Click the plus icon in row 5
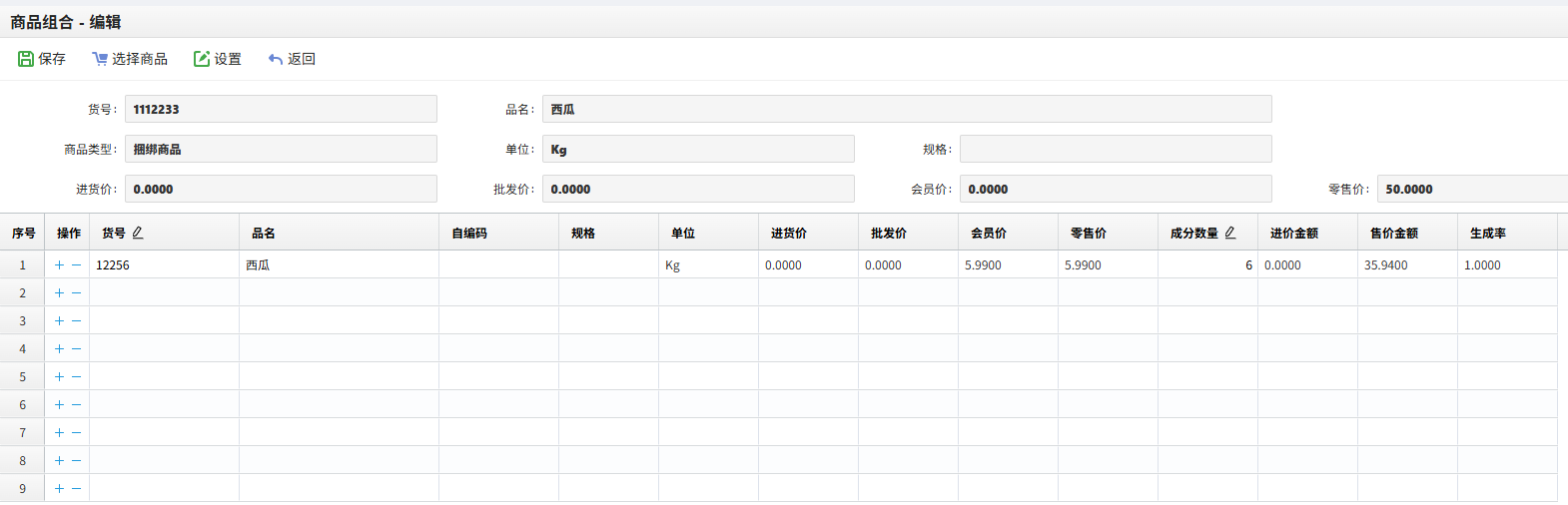Viewport: 1568px width, 505px height. pos(59,377)
